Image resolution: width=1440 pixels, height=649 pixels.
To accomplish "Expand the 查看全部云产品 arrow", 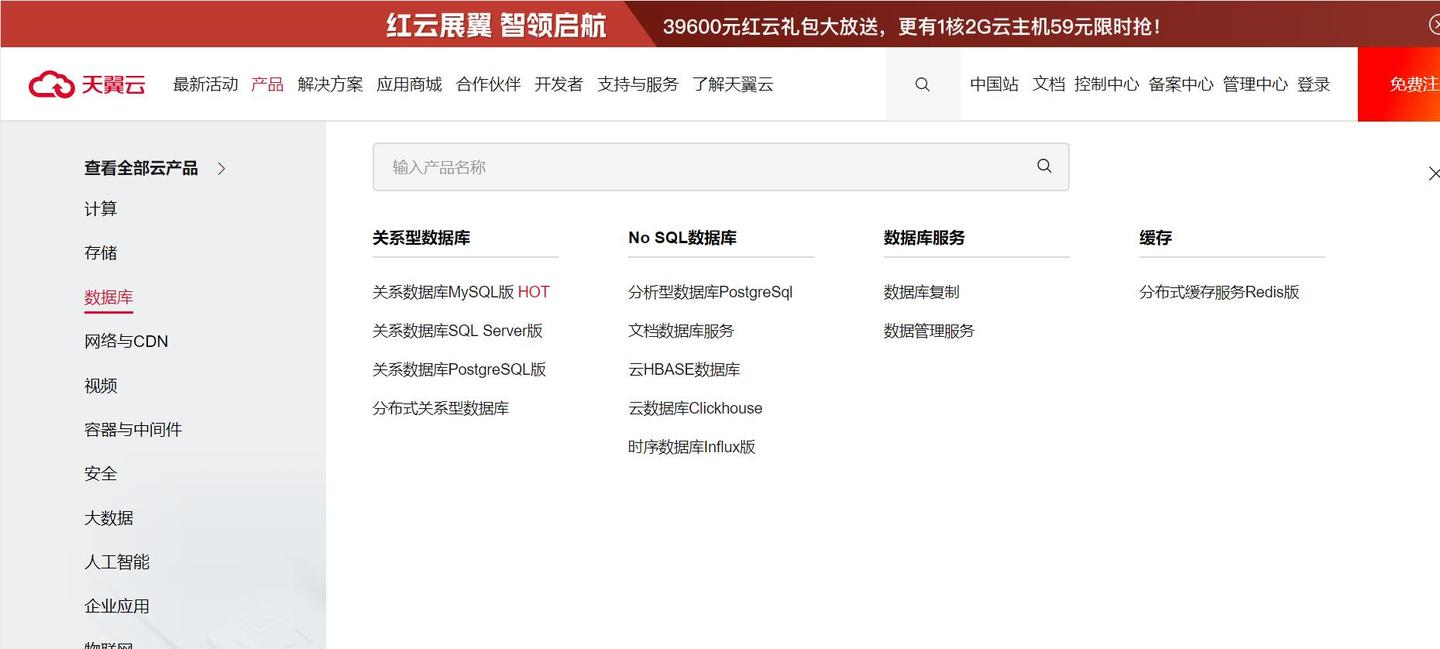I will click(x=220, y=168).
